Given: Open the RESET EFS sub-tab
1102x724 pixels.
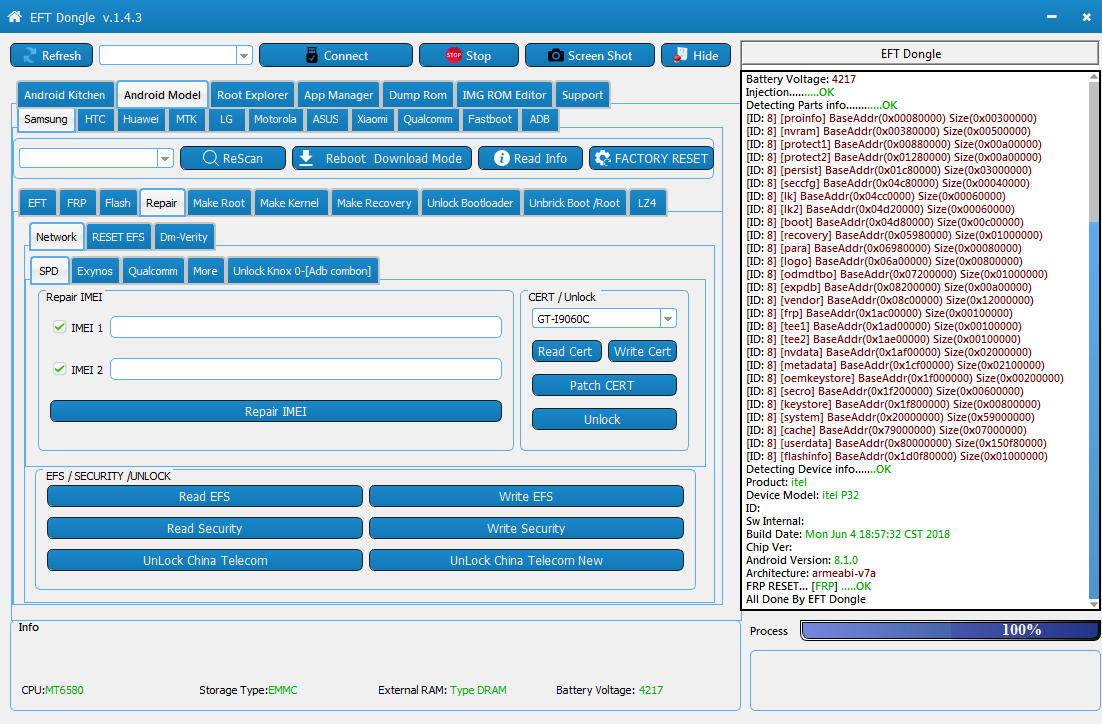Looking at the screenshot, I should click(118, 237).
